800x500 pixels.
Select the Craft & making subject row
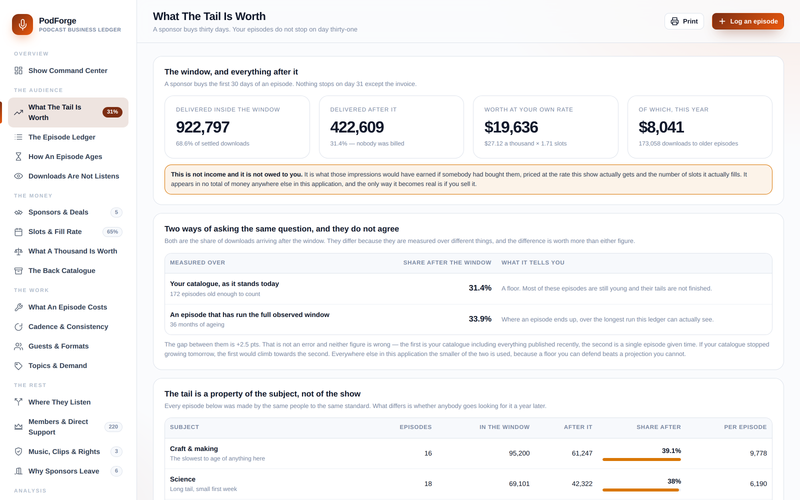(x=468, y=453)
